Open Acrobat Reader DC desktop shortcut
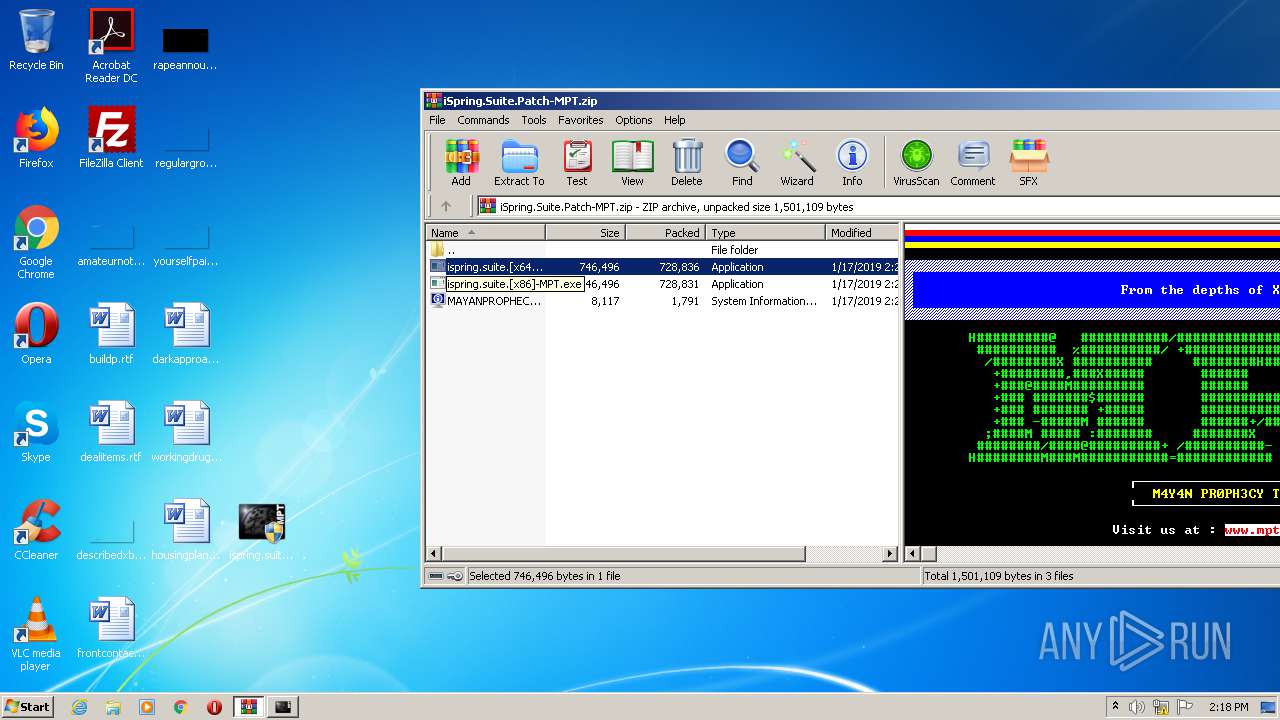 (x=111, y=46)
